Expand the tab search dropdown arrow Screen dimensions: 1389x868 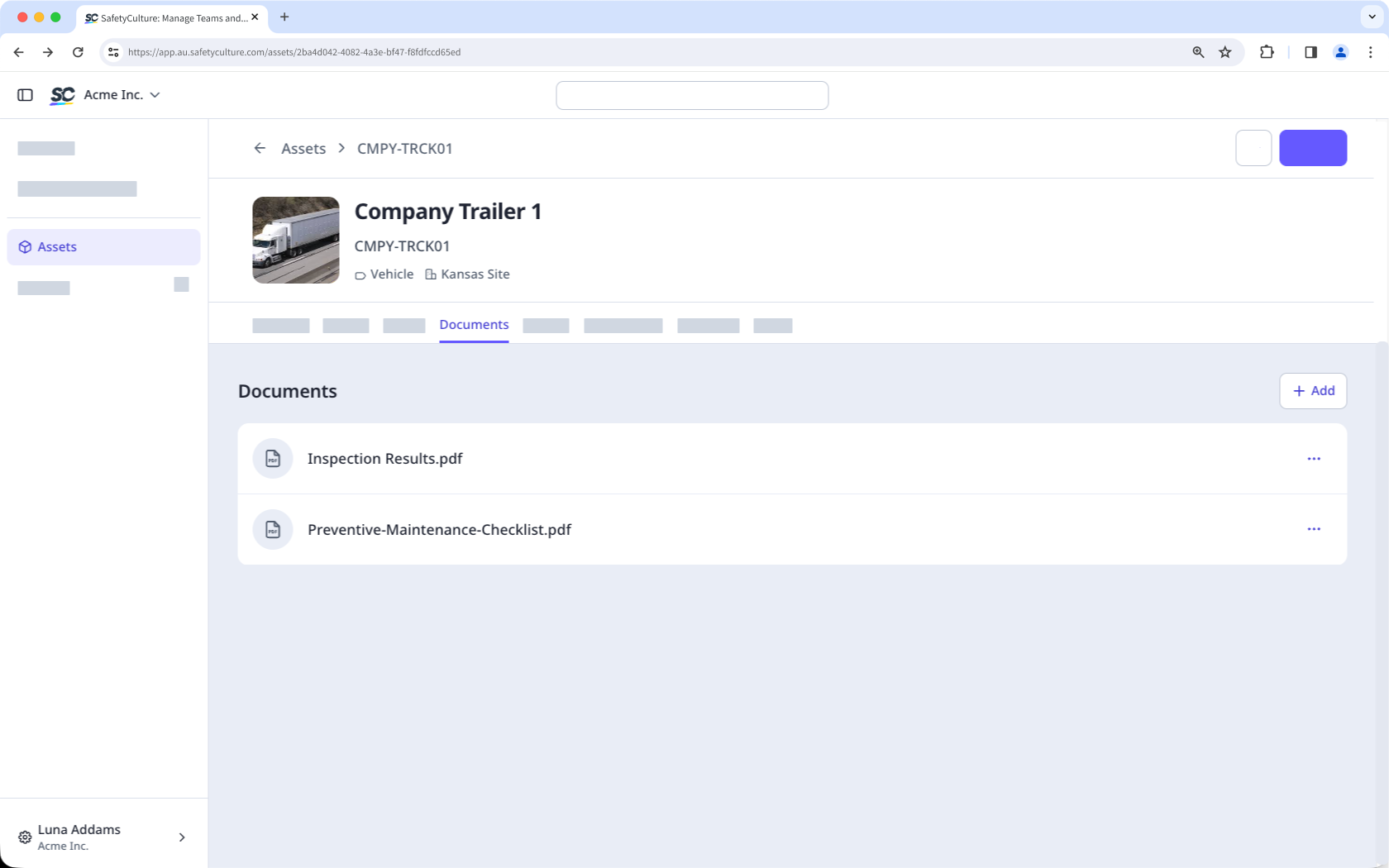(x=1372, y=17)
